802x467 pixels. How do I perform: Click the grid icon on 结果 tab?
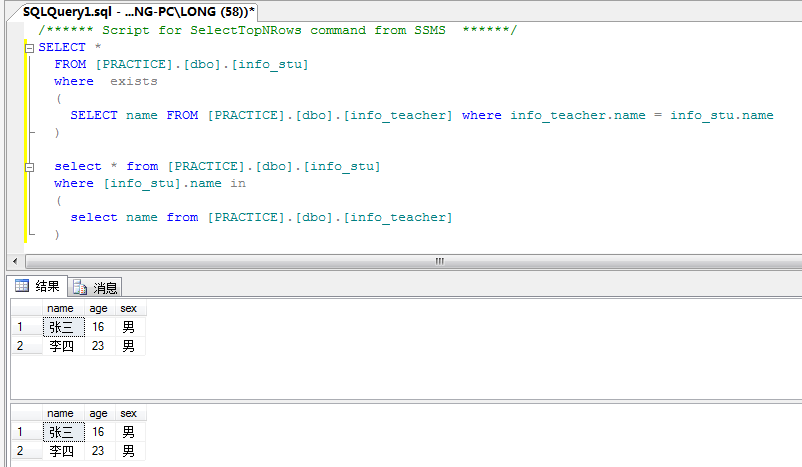(x=22, y=285)
